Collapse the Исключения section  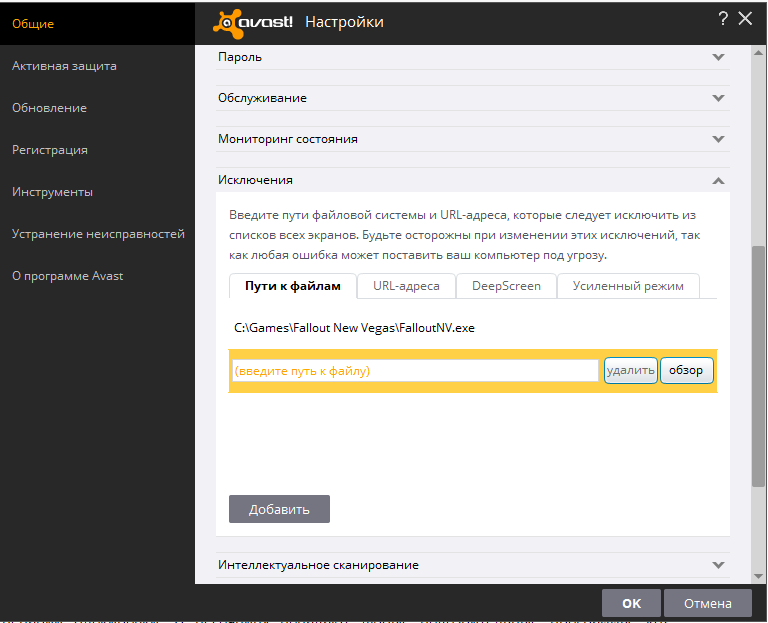point(717,180)
